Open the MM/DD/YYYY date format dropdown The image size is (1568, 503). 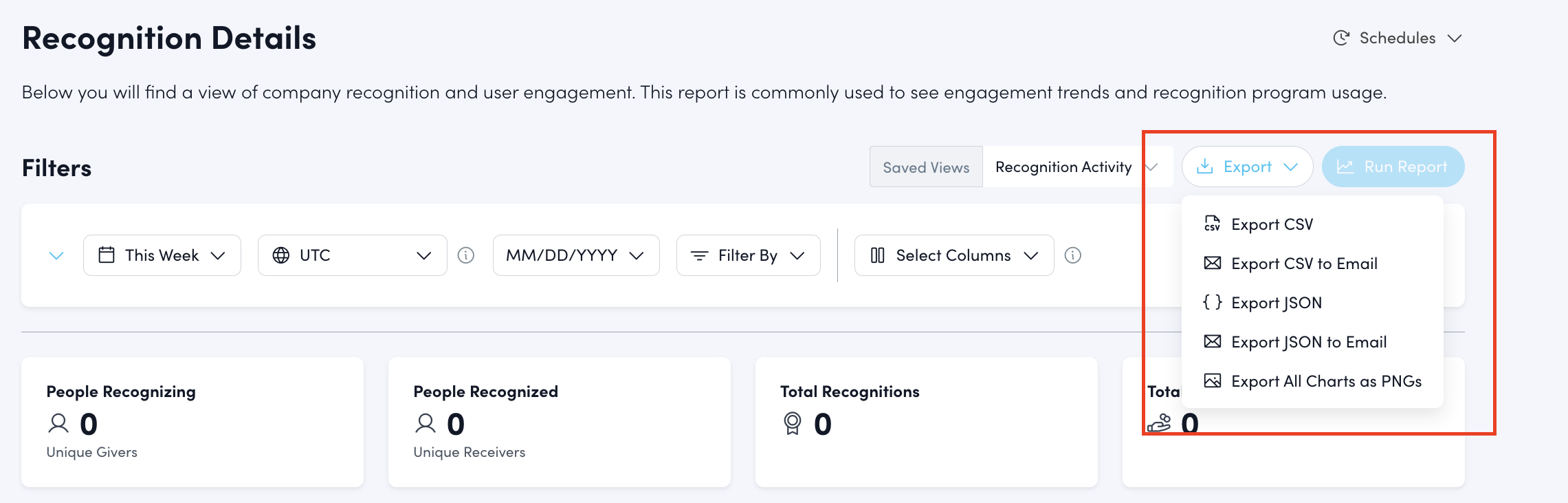575,255
